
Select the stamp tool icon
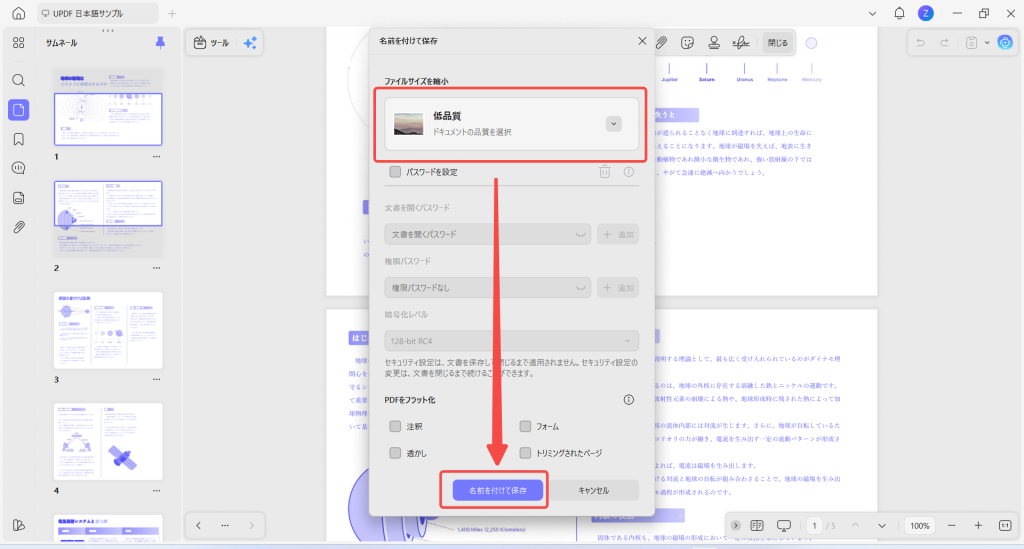coord(714,43)
